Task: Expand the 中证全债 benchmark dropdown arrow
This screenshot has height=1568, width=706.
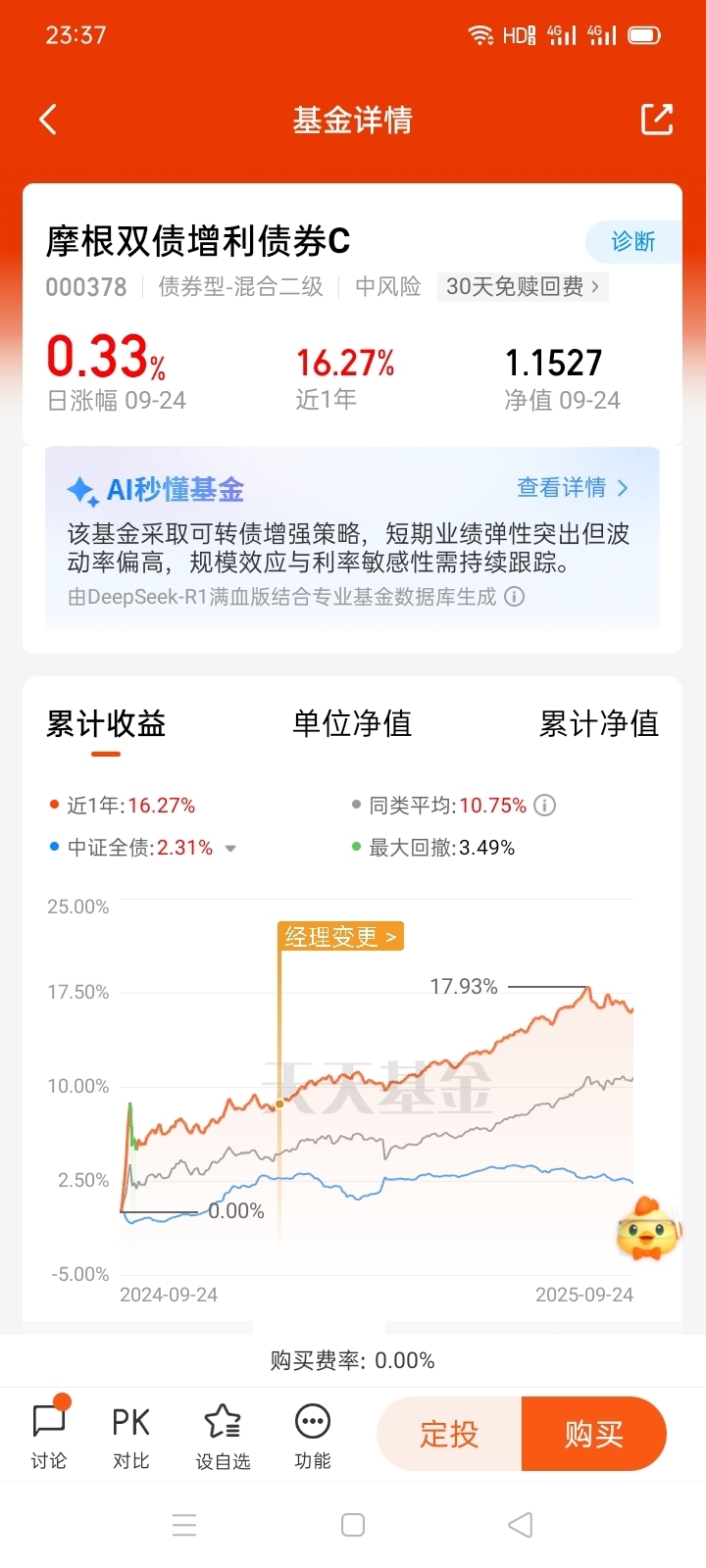Action: pos(230,849)
